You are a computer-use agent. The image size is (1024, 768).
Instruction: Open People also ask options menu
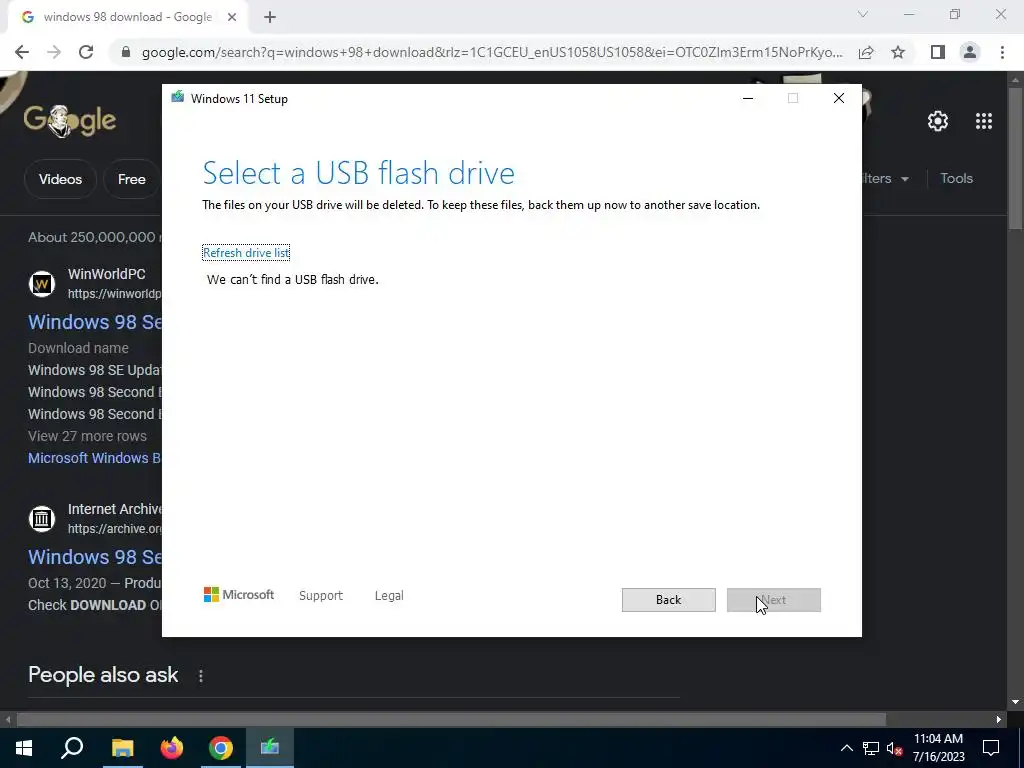(200, 676)
